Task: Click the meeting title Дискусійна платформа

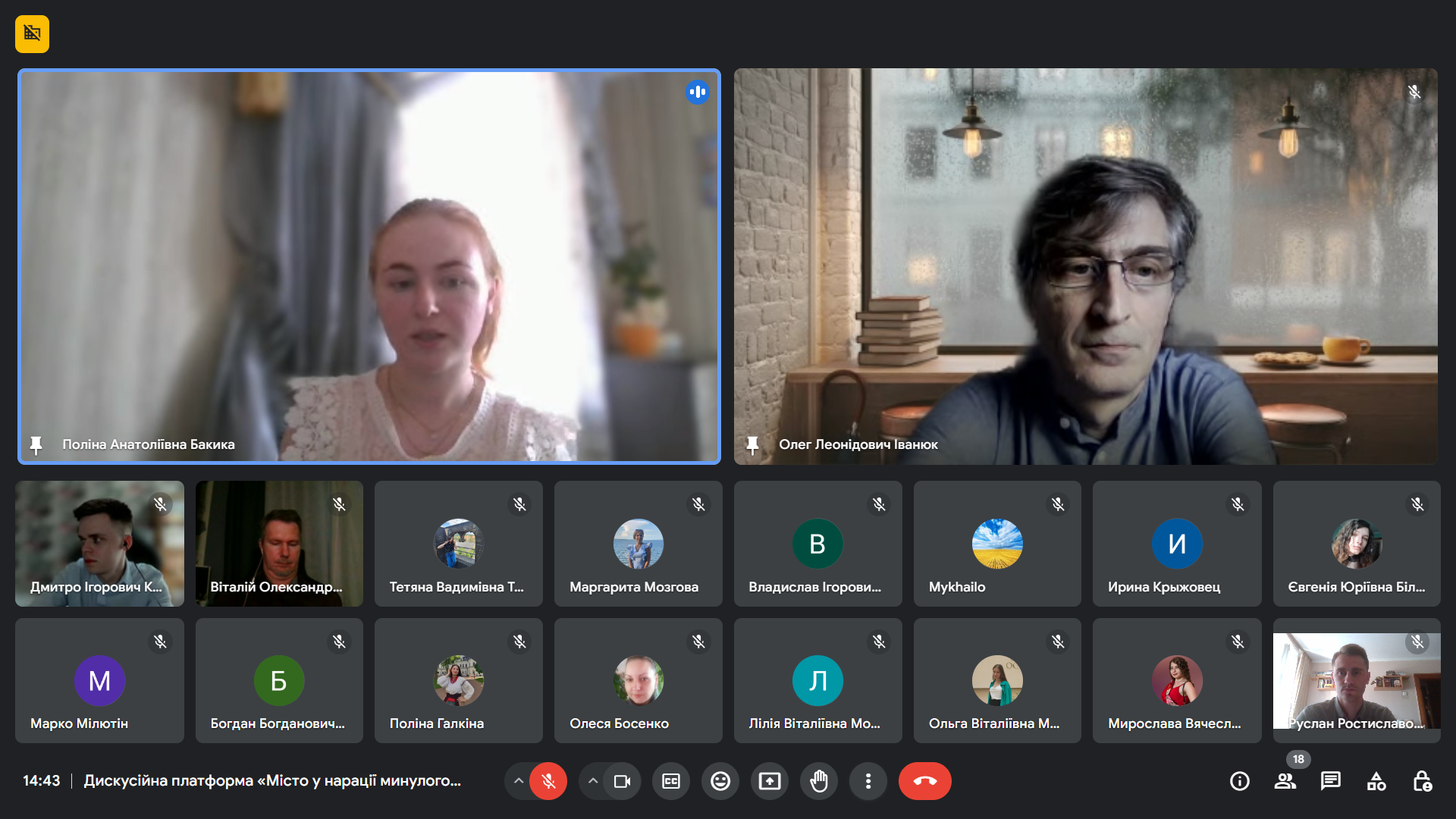Action: point(271,781)
